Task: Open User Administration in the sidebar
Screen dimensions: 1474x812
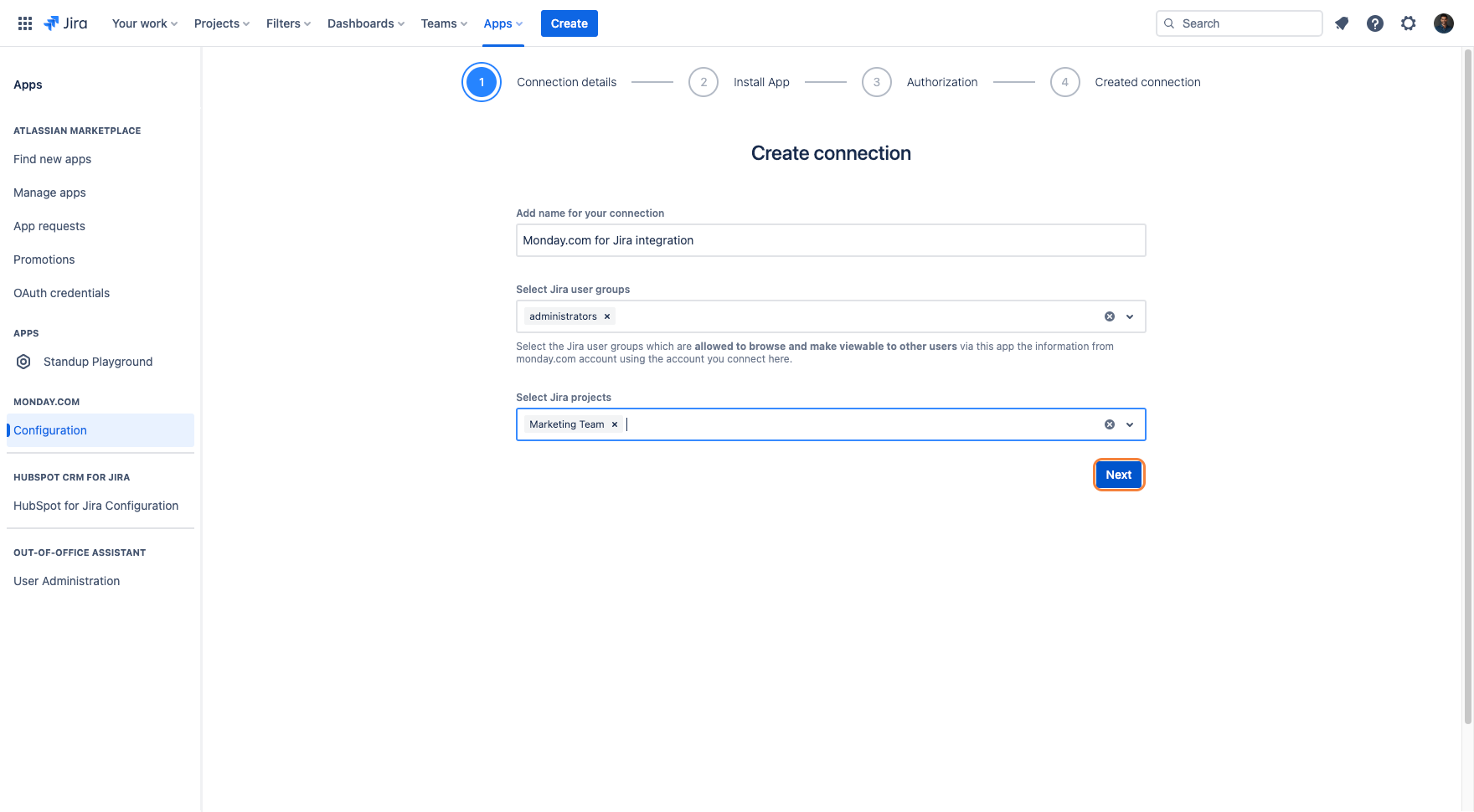Action: 67,581
